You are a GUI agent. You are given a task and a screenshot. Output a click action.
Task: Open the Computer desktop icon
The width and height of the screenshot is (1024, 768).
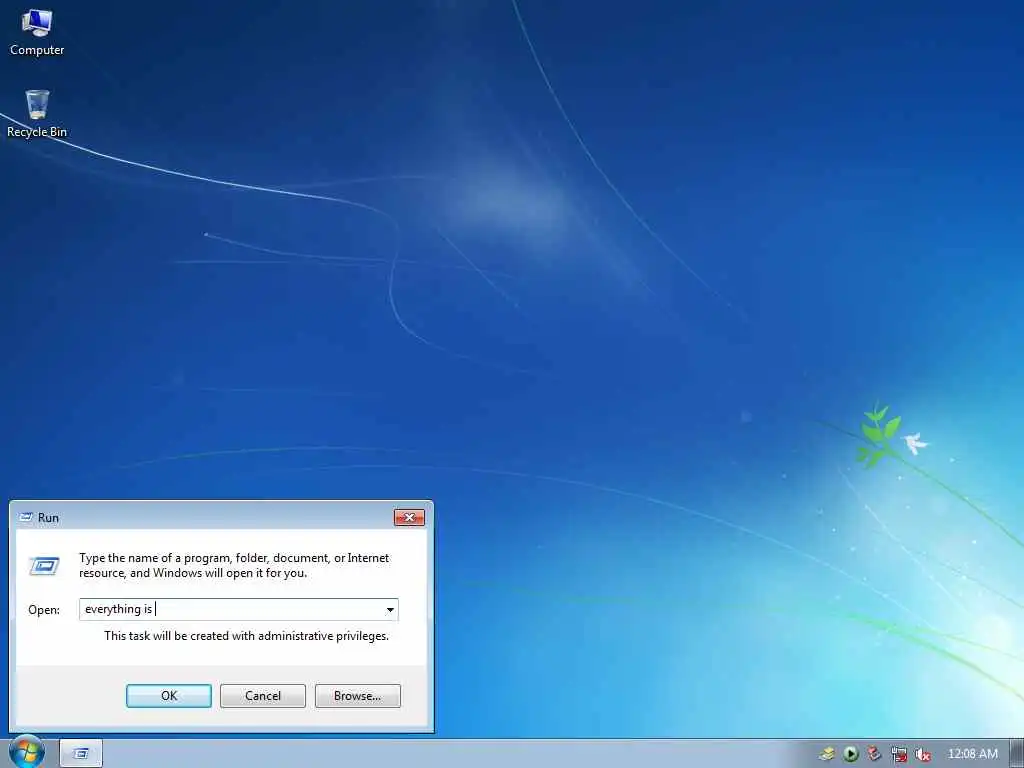[37, 33]
